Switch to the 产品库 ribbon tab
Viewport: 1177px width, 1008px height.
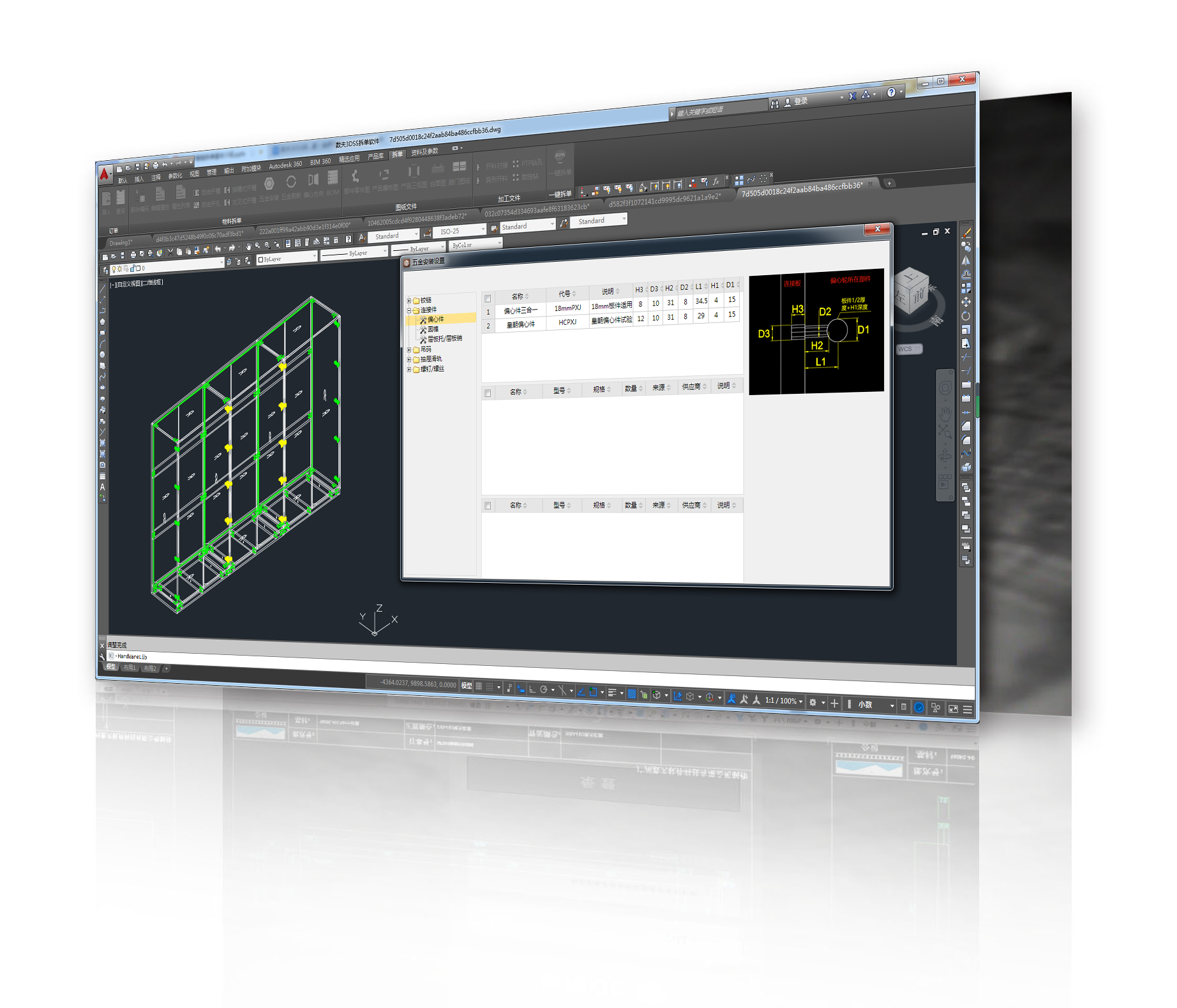coord(375,156)
